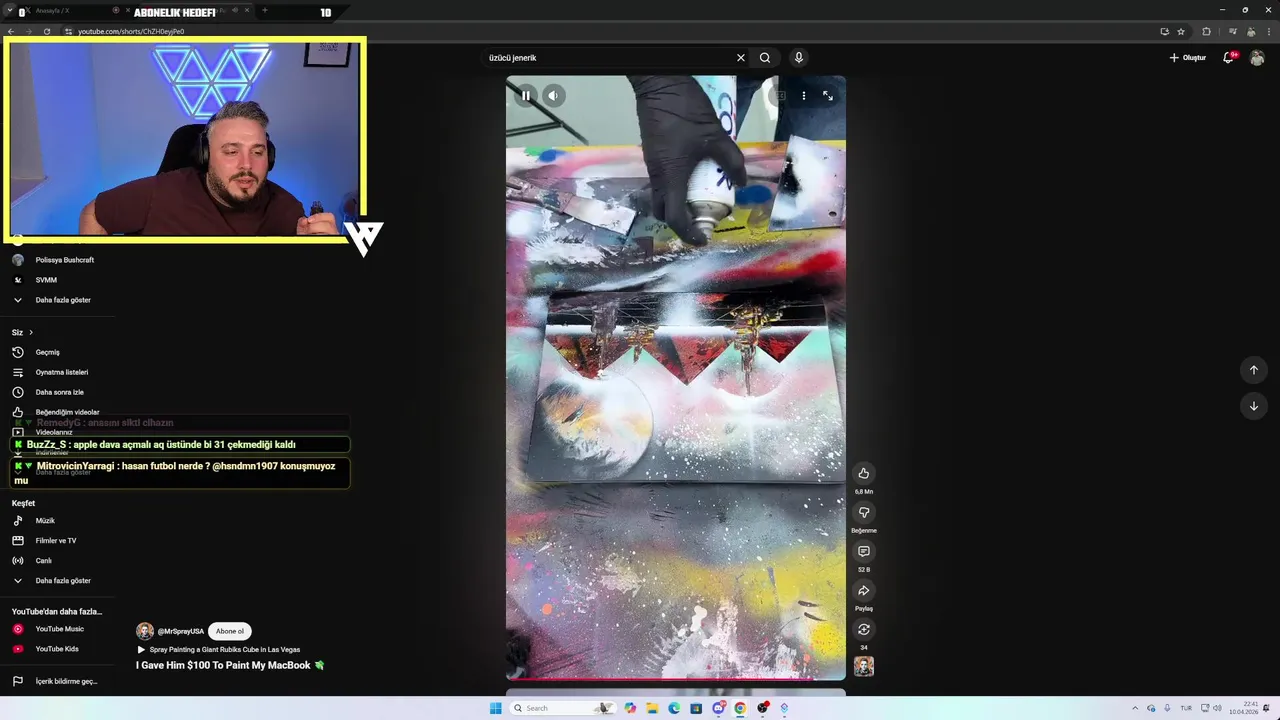
Task: Open the browser extensions puzzle icon
Action: pos(1206,32)
